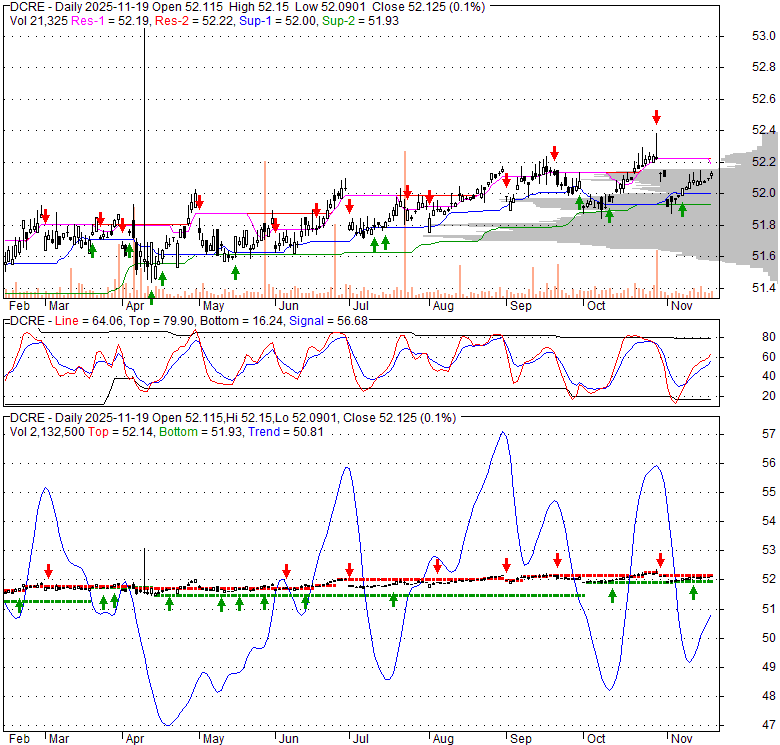Viewport: 780px width, 745px height.
Task: Click the red arrow near March in the bottom chart
Action: click(47, 569)
